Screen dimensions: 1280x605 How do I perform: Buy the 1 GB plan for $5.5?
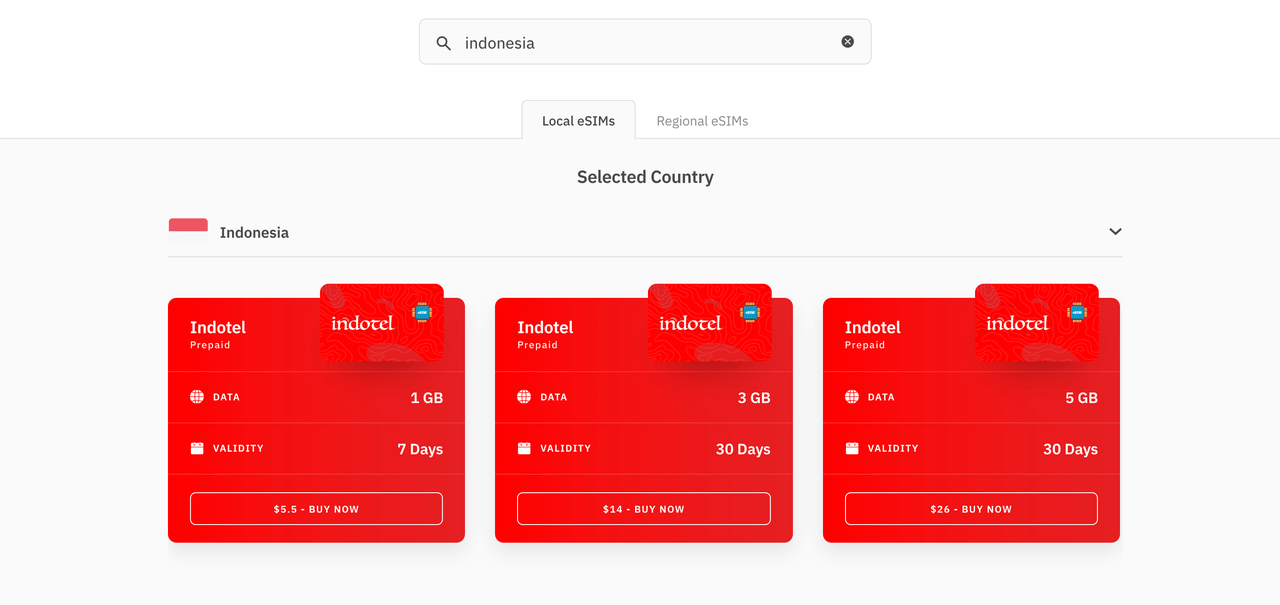click(316, 509)
